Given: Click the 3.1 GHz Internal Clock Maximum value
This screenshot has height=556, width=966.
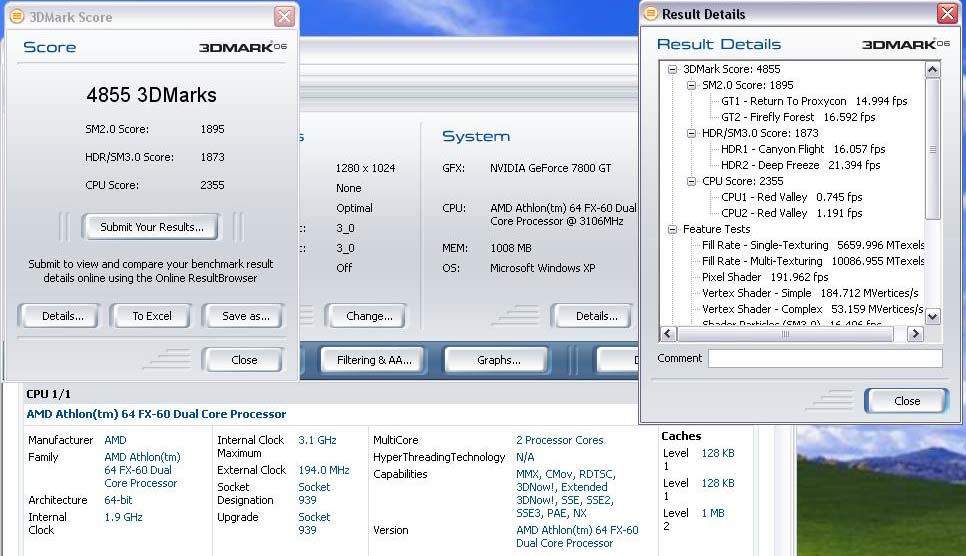Looking at the screenshot, I should (317, 440).
